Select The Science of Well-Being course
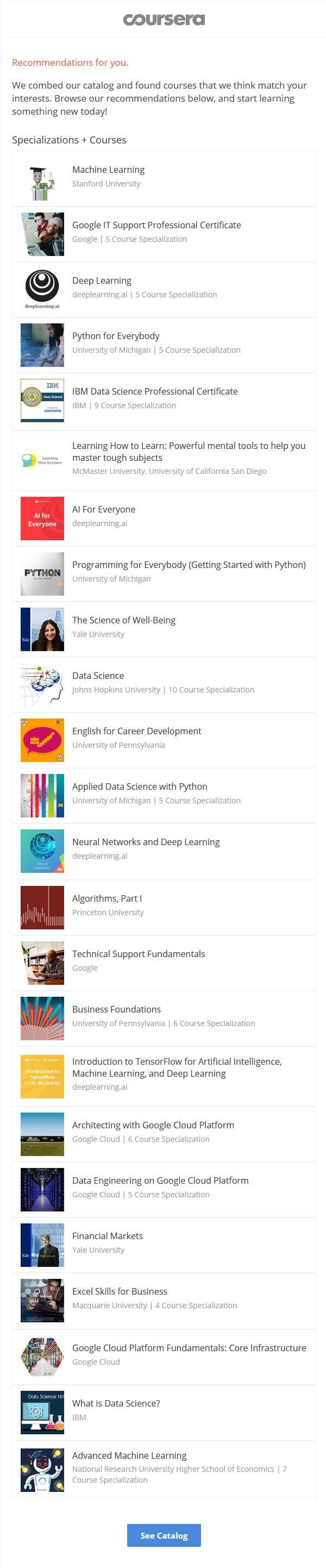The height and width of the screenshot is (1568, 326). 123,620
